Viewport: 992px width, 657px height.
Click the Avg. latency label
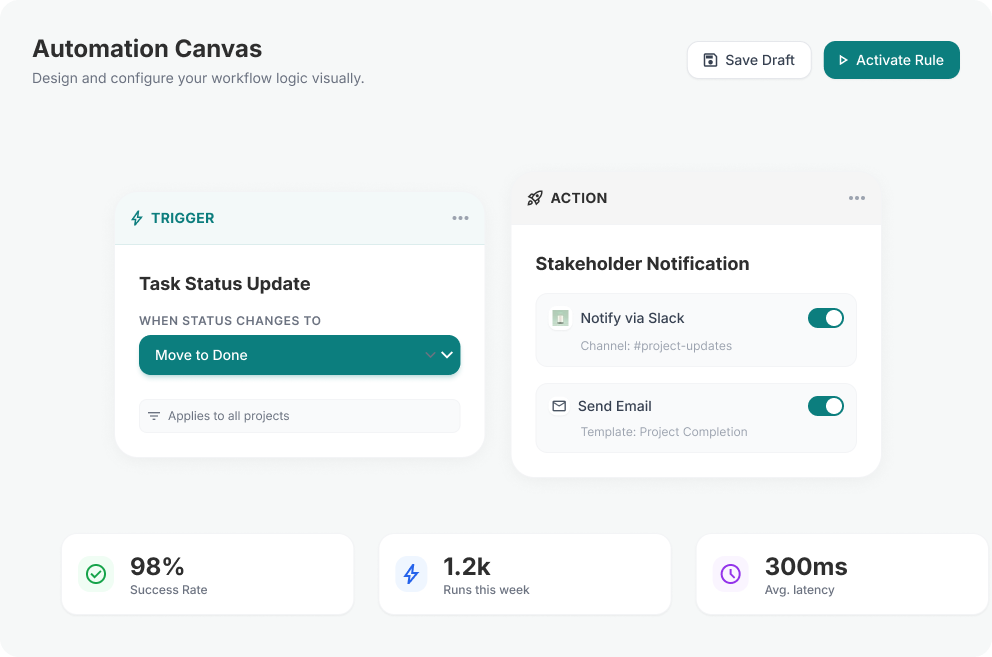click(x=799, y=590)
